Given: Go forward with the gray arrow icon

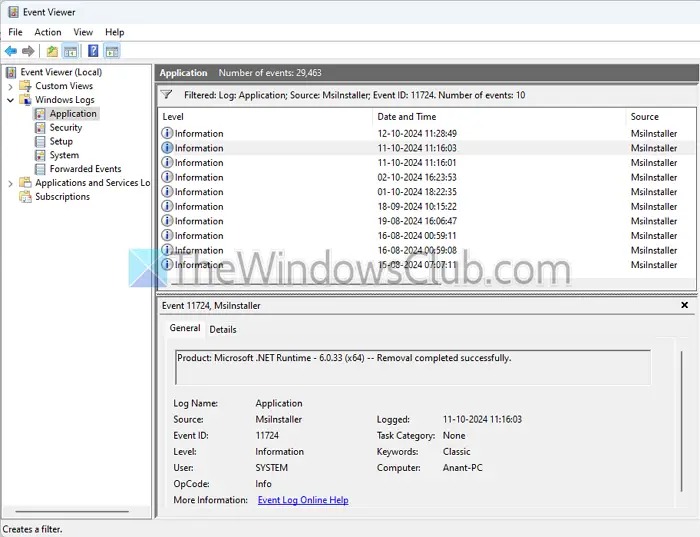Looking at the screenshot, I should click(x=28, y=51).
